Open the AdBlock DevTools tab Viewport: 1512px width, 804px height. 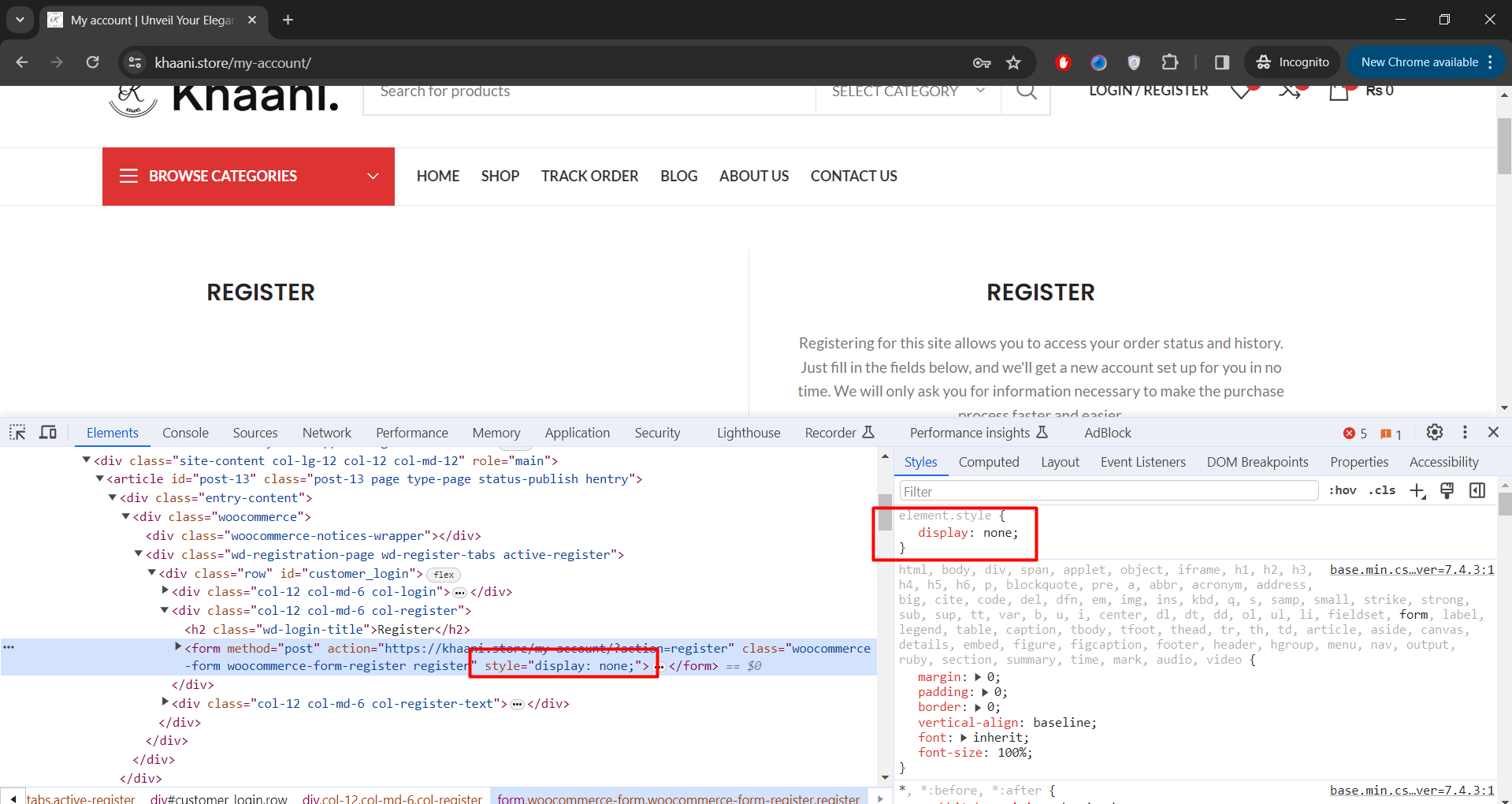pos(1108,433)
